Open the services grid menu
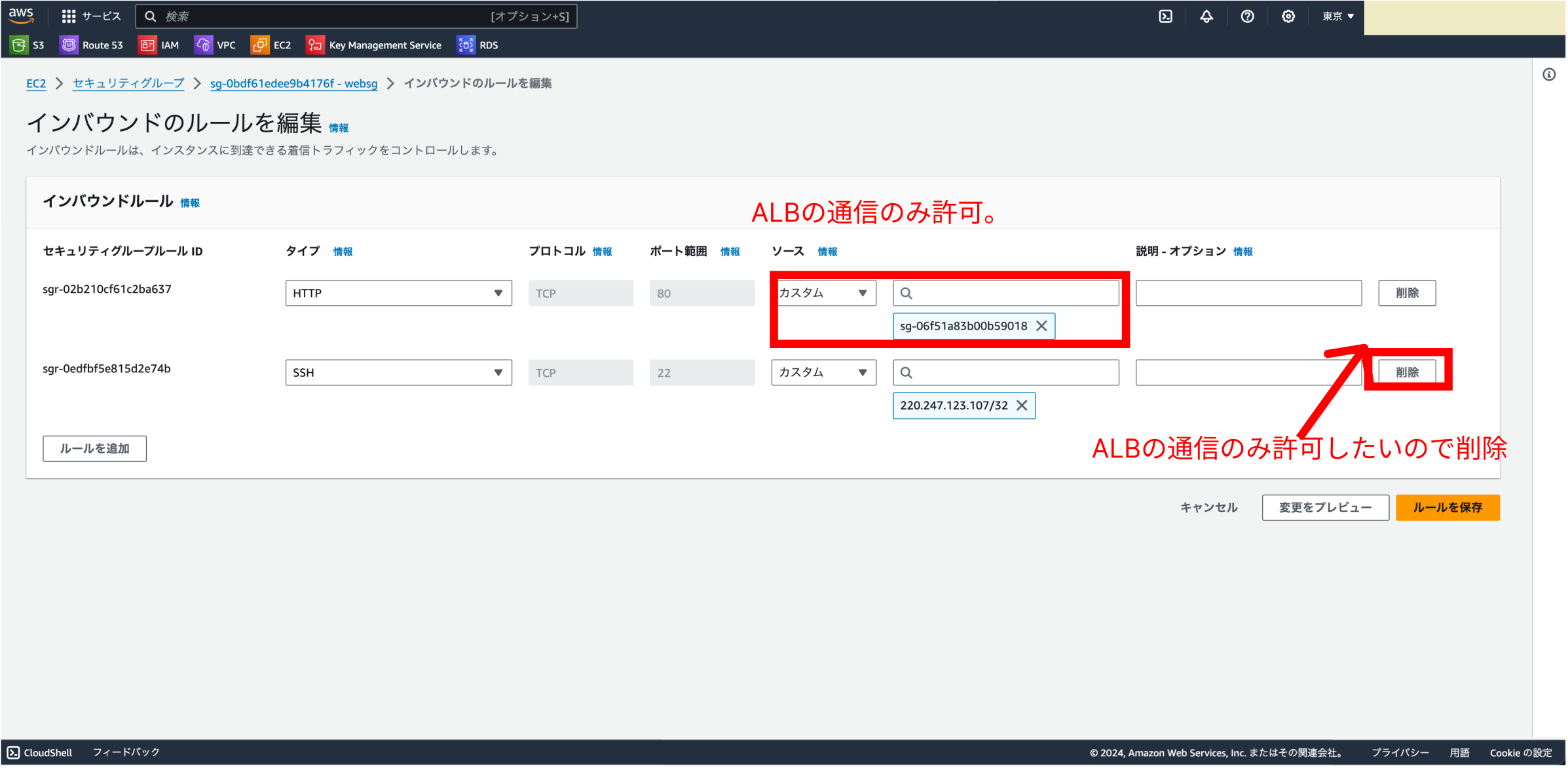This screenshot has height=768, width=1568. coord(69,16)
